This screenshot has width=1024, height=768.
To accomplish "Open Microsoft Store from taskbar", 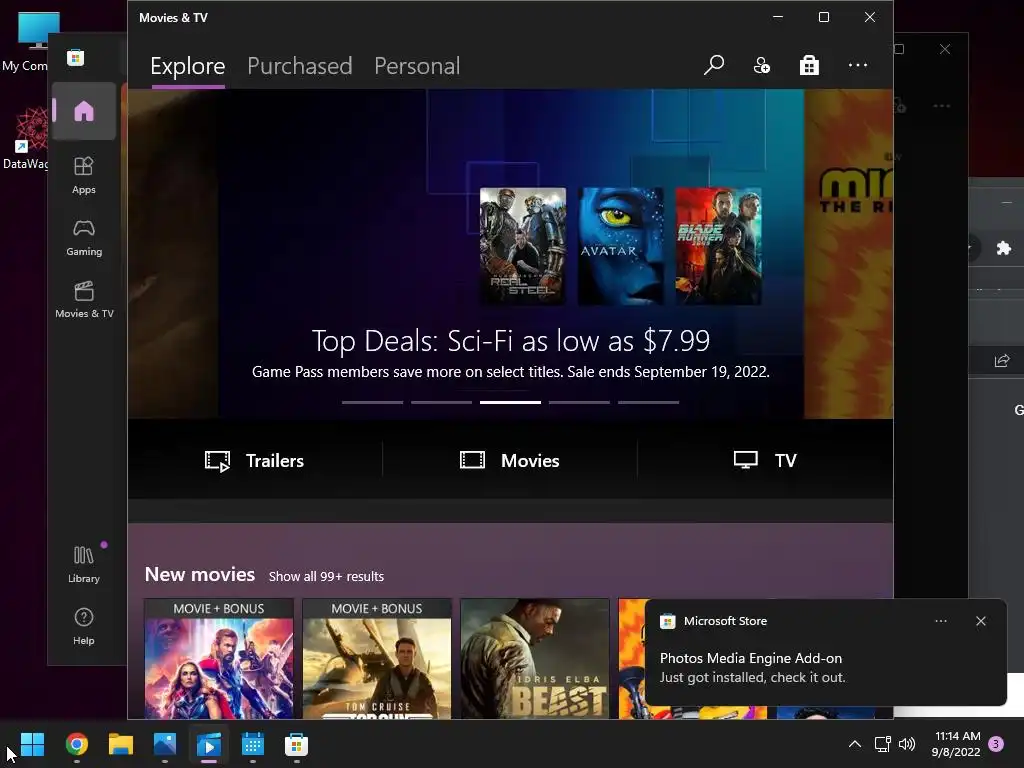I will click(x=296, y=744).
